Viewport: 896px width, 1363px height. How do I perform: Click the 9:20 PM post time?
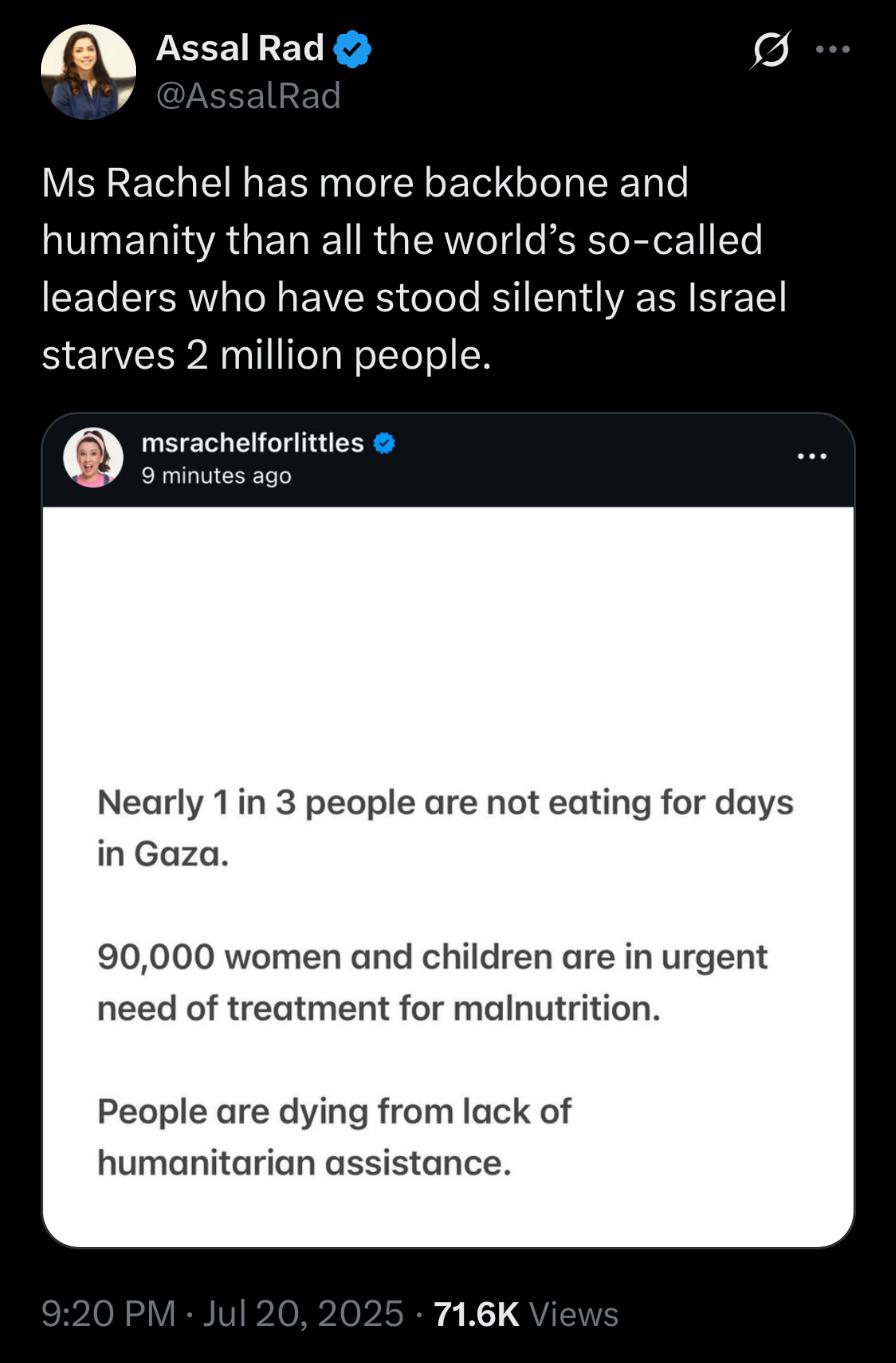[109, 1313]
